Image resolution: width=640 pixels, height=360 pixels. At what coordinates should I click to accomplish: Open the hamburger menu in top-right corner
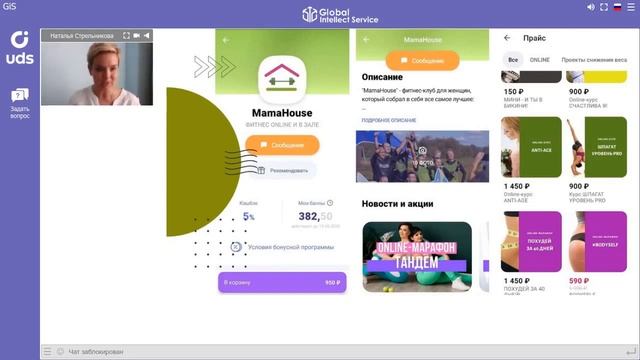pos(631,7)
